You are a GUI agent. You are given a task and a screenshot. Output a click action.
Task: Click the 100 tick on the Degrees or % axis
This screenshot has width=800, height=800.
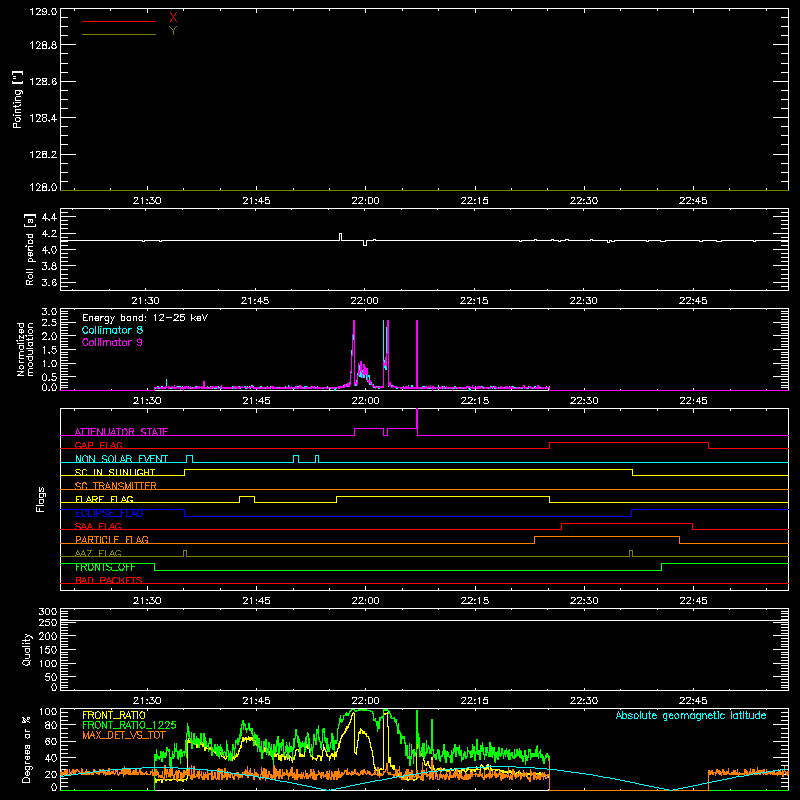click(48, 712)
